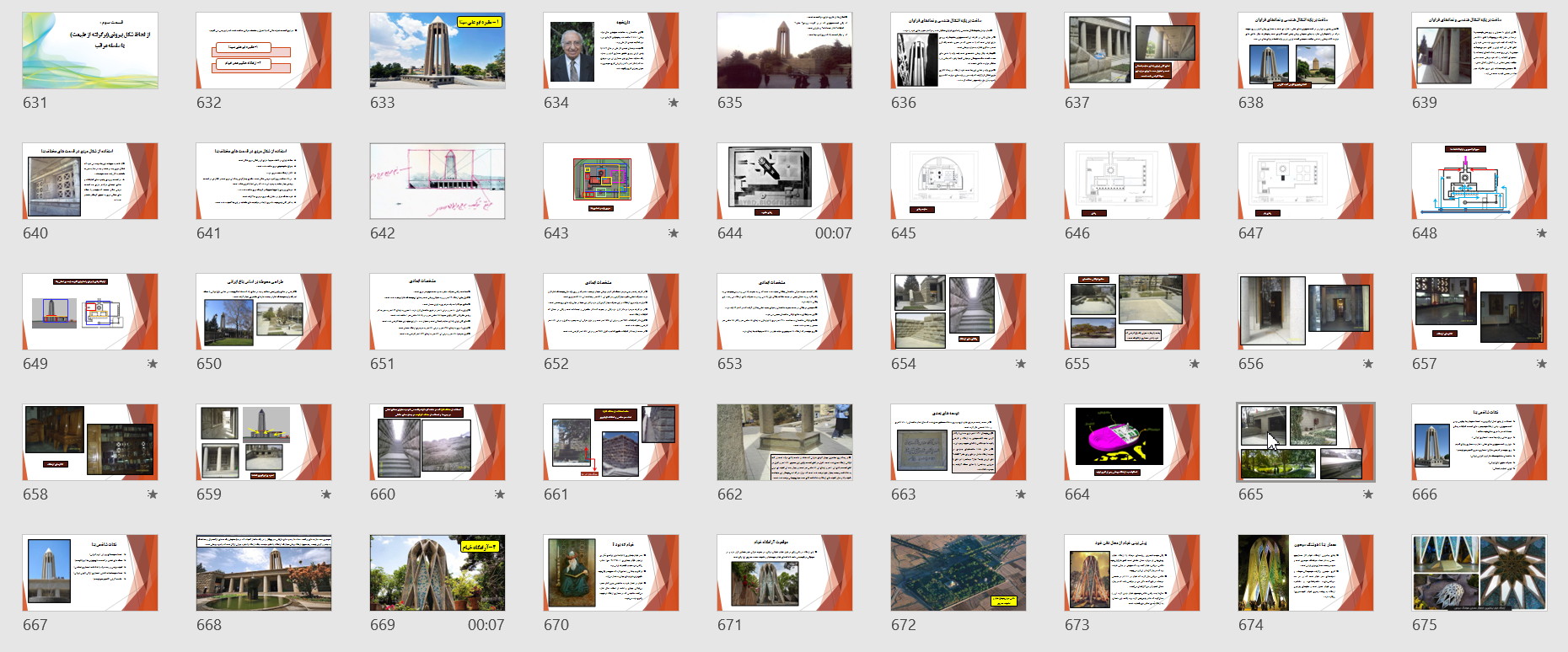The width and height of the screenshot is (1568, 652).
Task: Trigger the star icon of slide 663
Action: tap(1020, 494)
